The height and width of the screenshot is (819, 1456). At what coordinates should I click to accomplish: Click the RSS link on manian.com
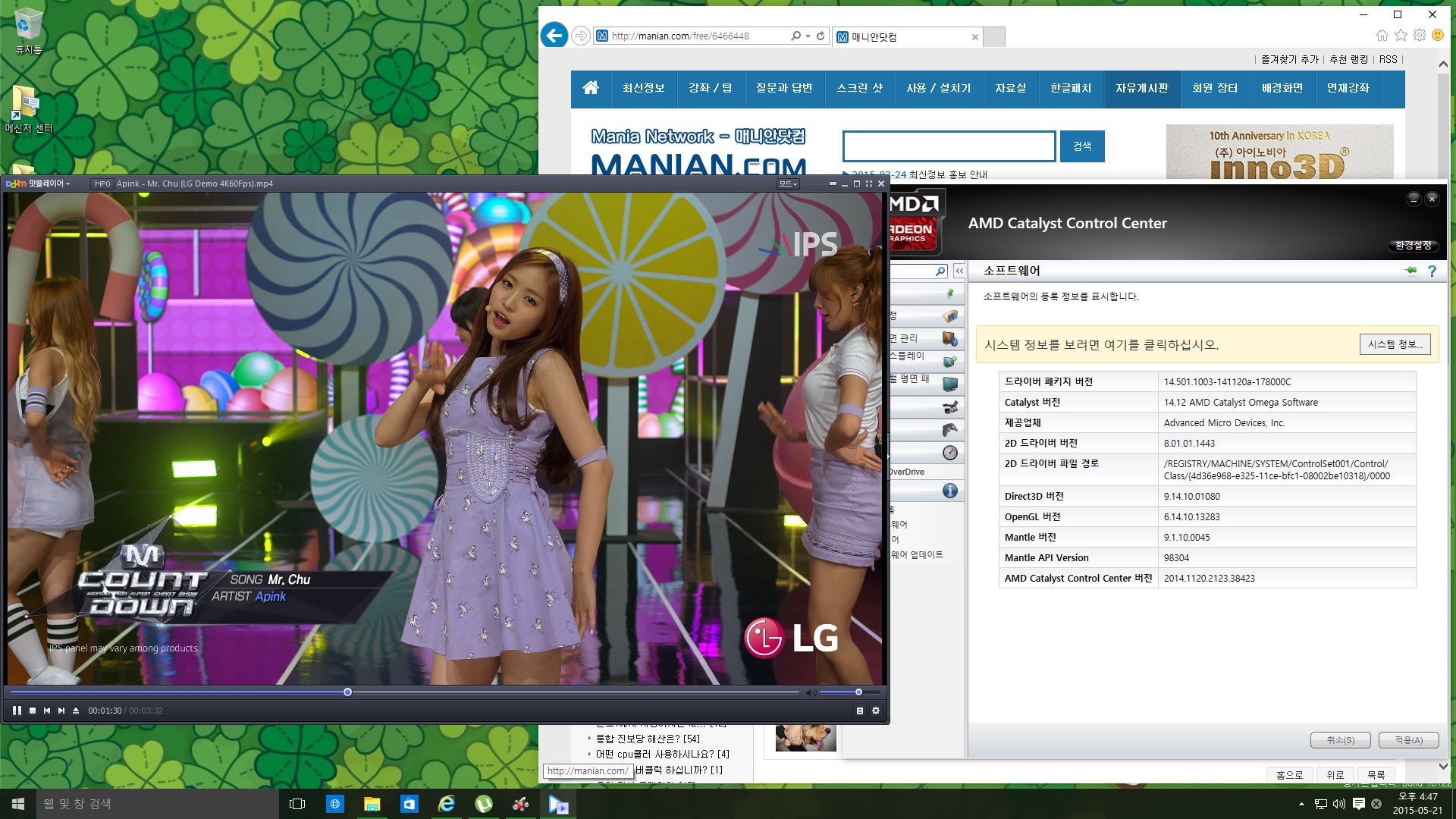[1388, 59]
